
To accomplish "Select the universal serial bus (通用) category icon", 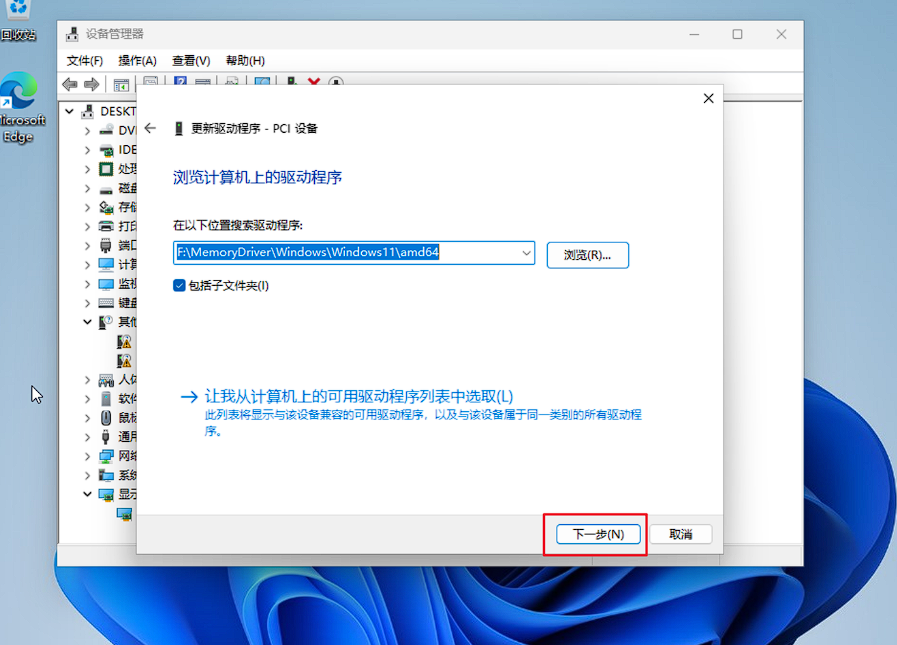I will (106, 437).
